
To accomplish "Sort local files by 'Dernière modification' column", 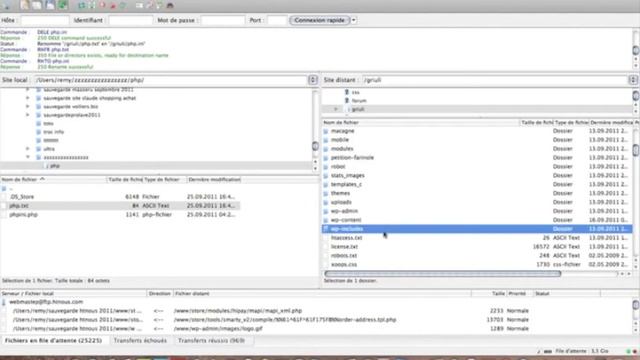I will (x=214, y=180).
